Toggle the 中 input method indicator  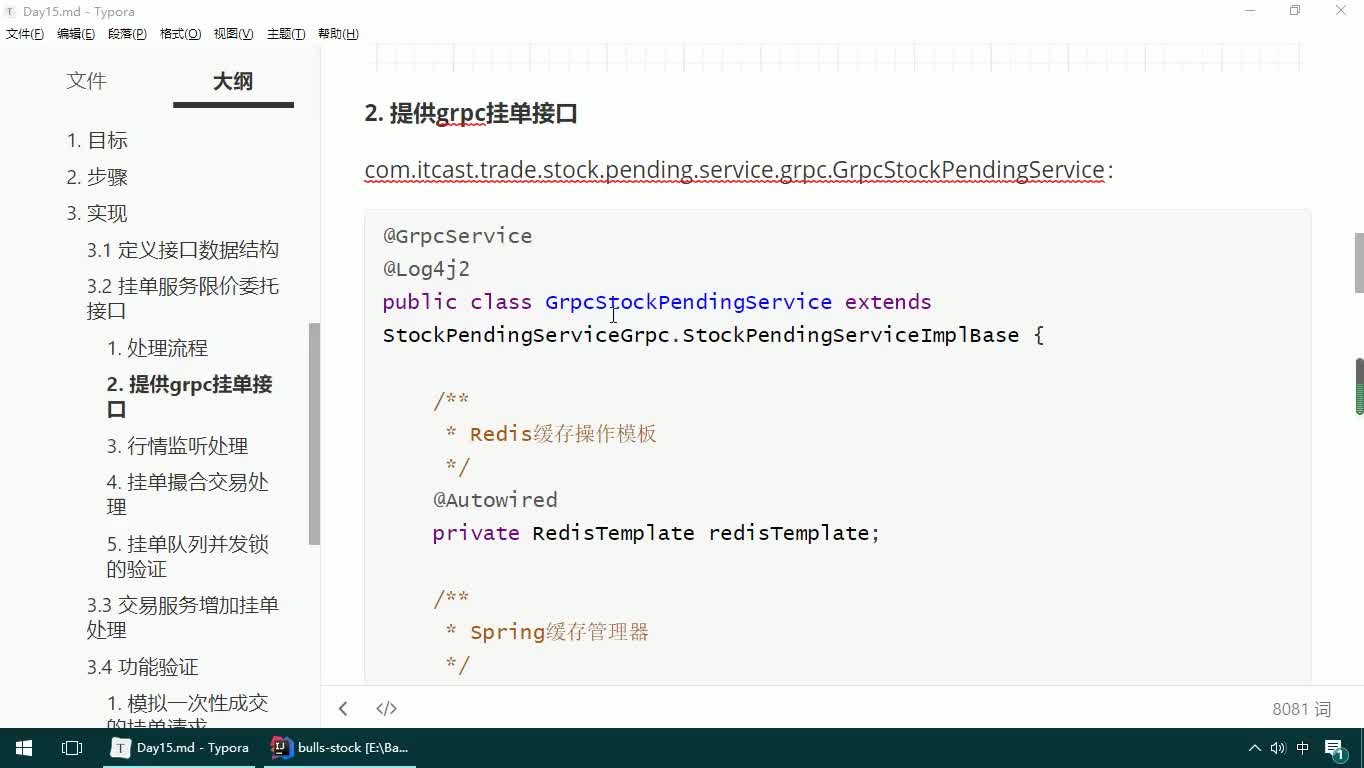pos(1303,748)
